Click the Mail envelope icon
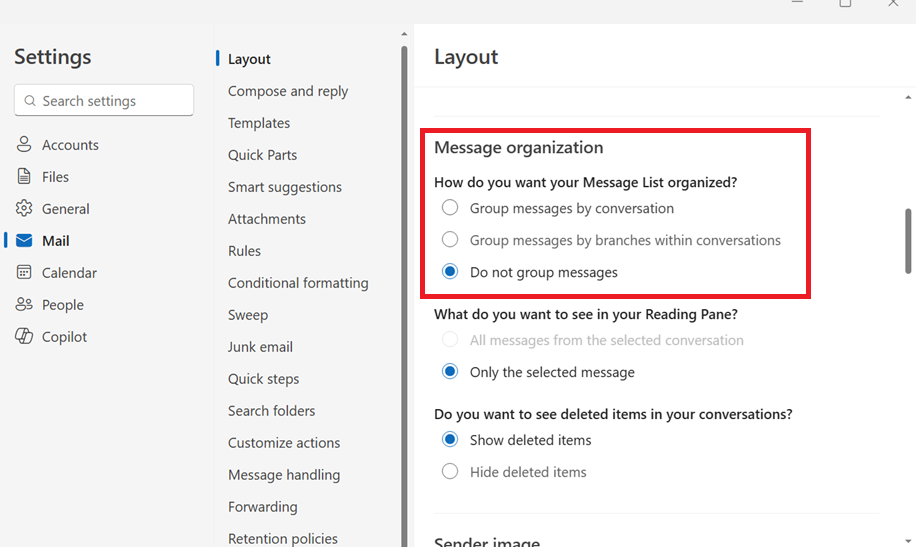 (24, 240)
